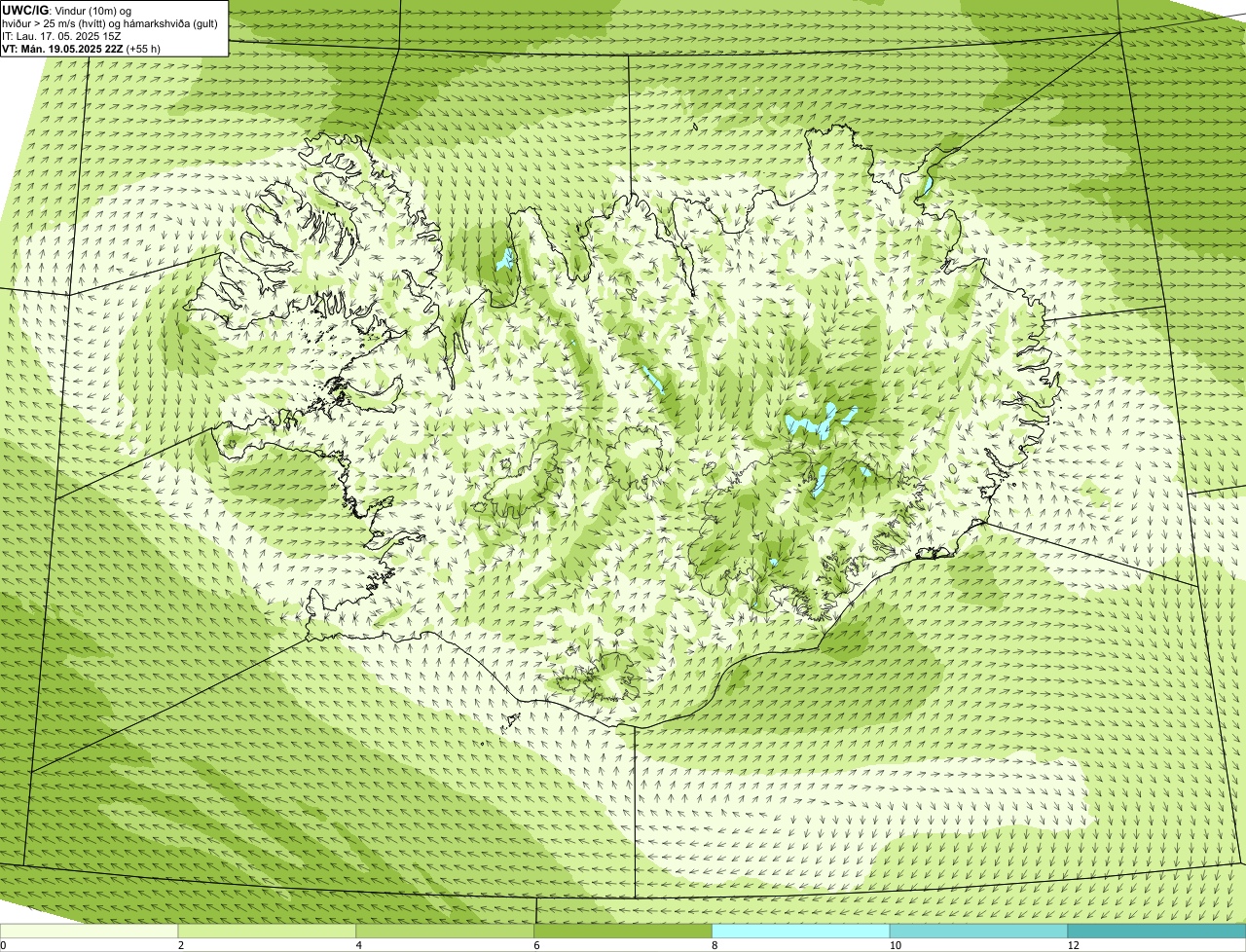The height and width of the screenshot is (952, 1246).
Task: Click the '6' label under the color scale
Action: pyautogui.click(x=536, y=945)
